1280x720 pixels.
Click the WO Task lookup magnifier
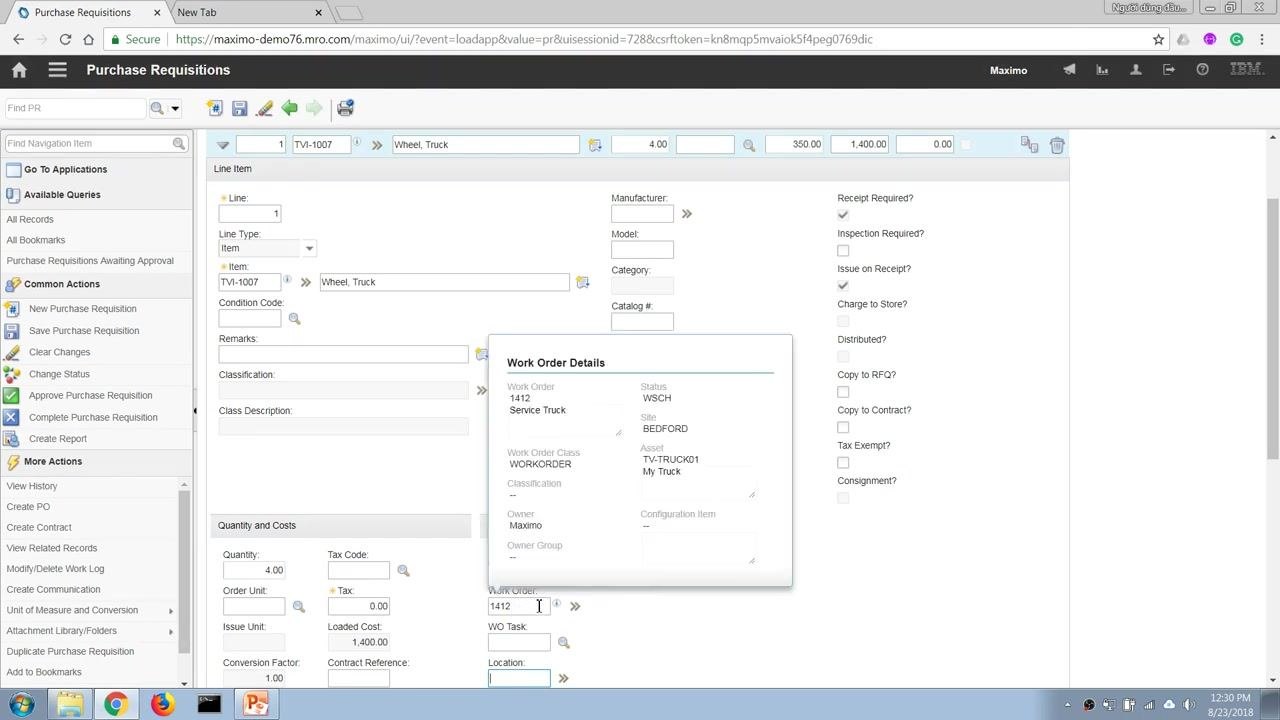click(563, 643)
